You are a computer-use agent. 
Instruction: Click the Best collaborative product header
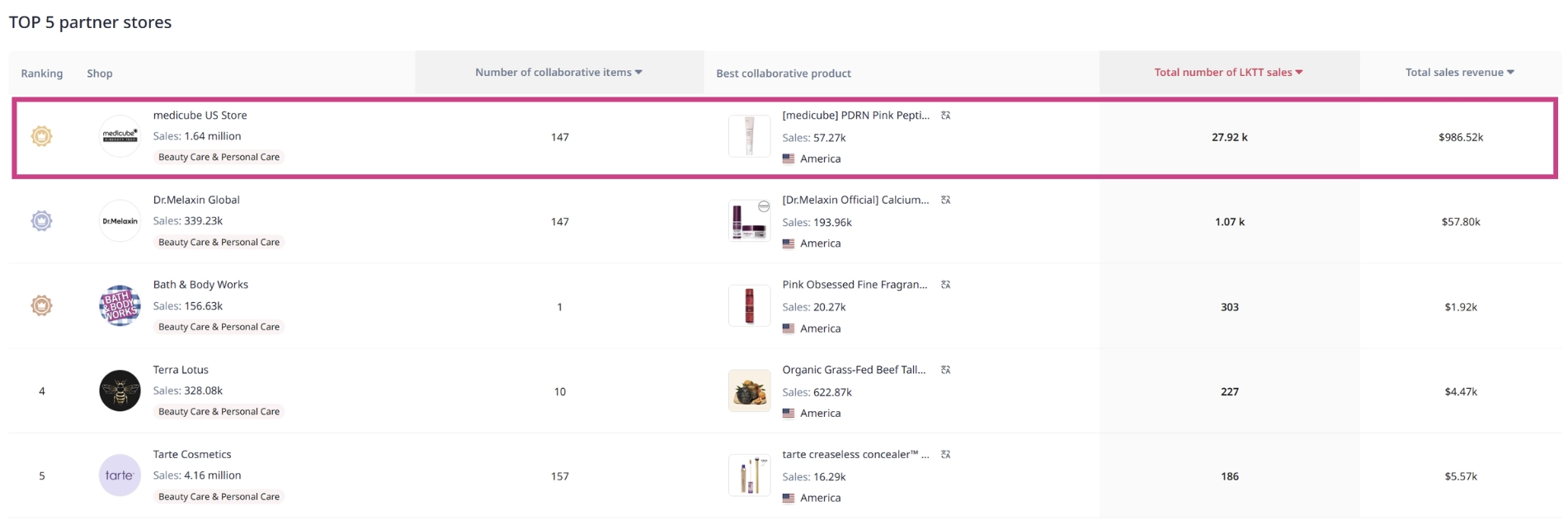tap(784, 73)
